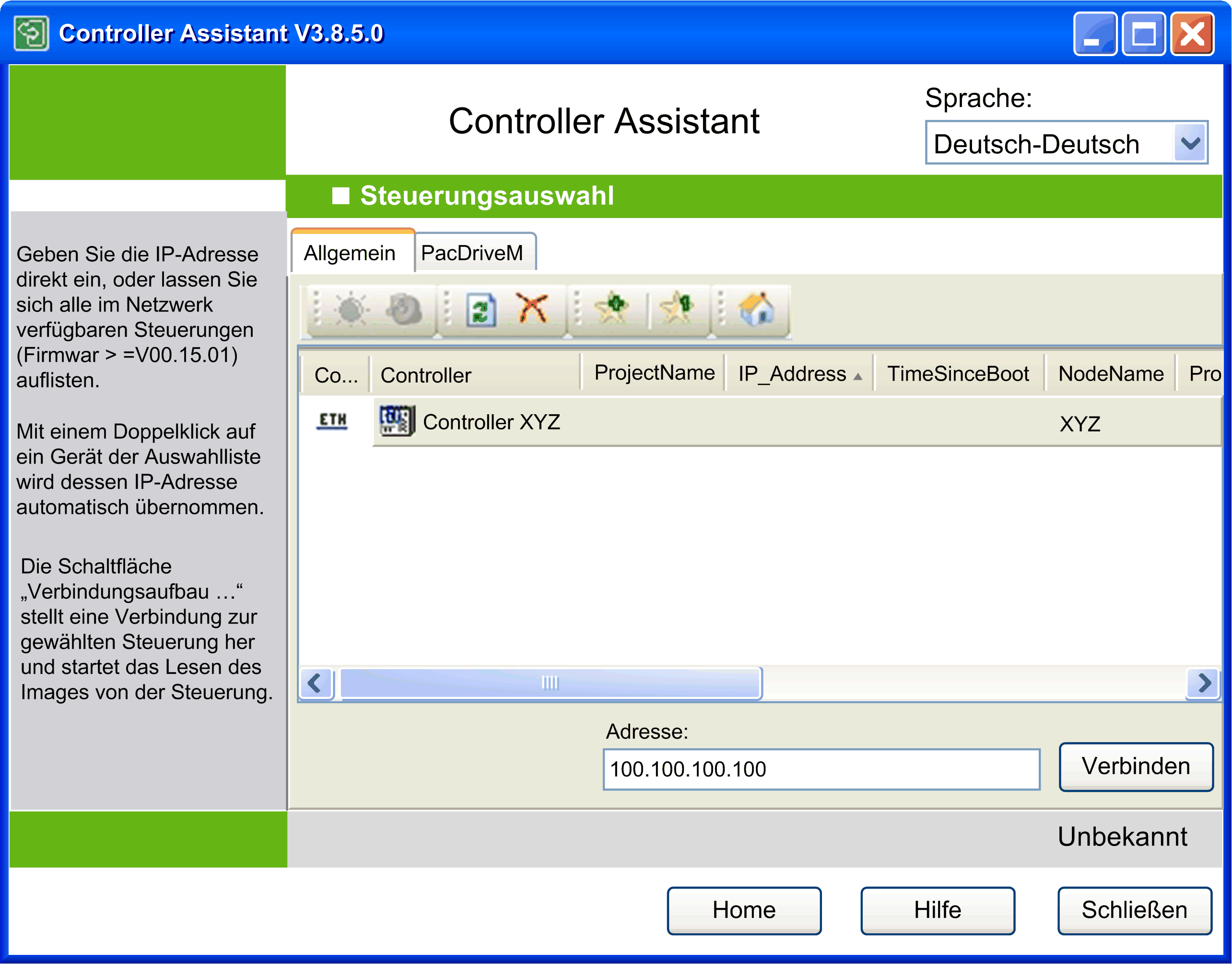The width and height of the screenshot is (1232, 964).
Task: Click the right arrow of horizontal scrollbar
Action: point(1203,683)
